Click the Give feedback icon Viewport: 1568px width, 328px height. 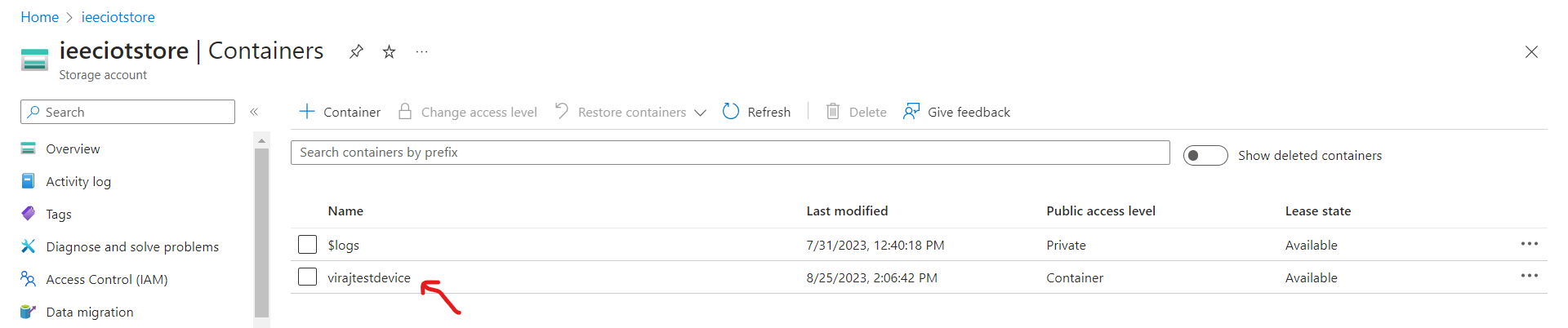(x=911, y=111)
